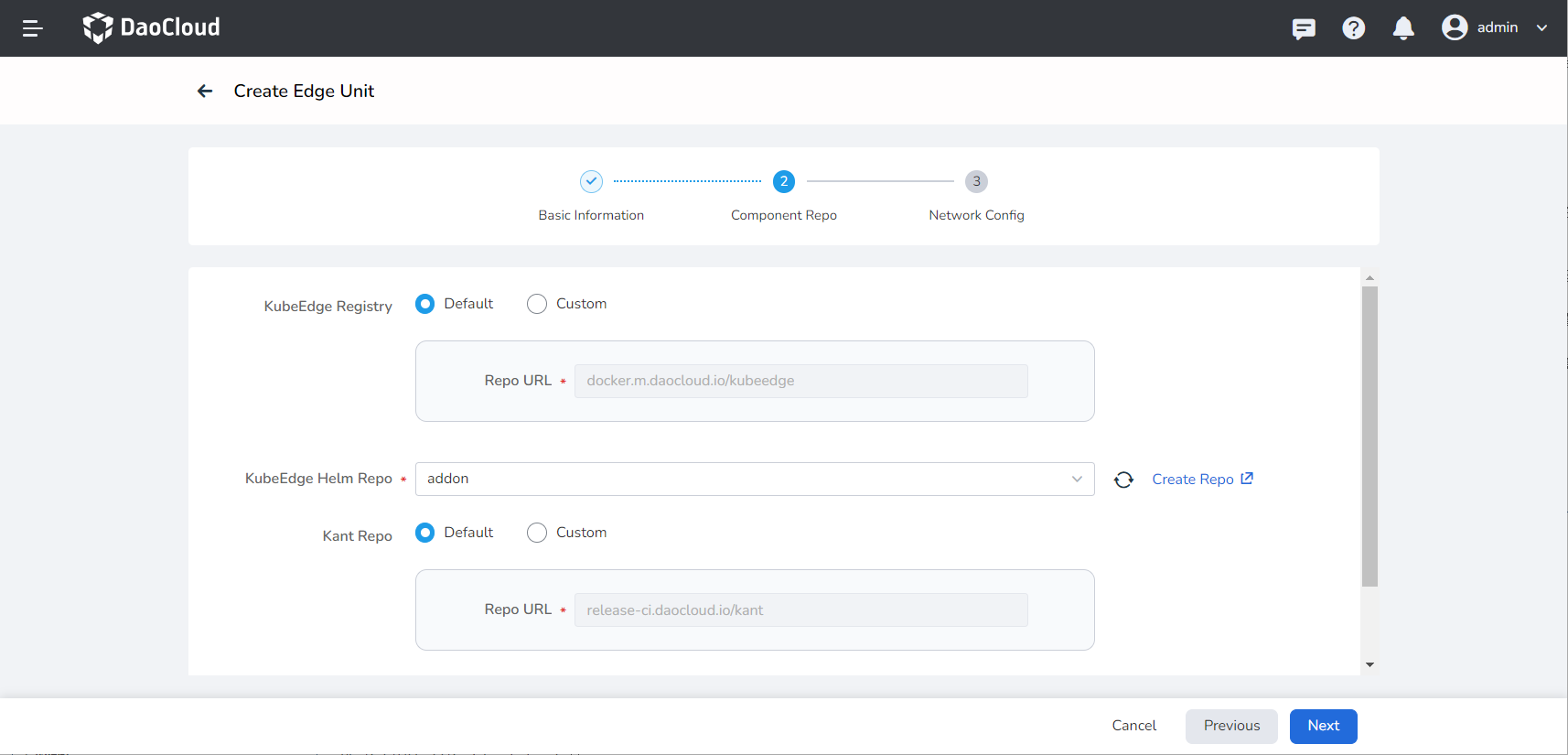Click the external link icon beside Create Repo
This screenshot has width=1568, height=755.
pos(1247,479)
